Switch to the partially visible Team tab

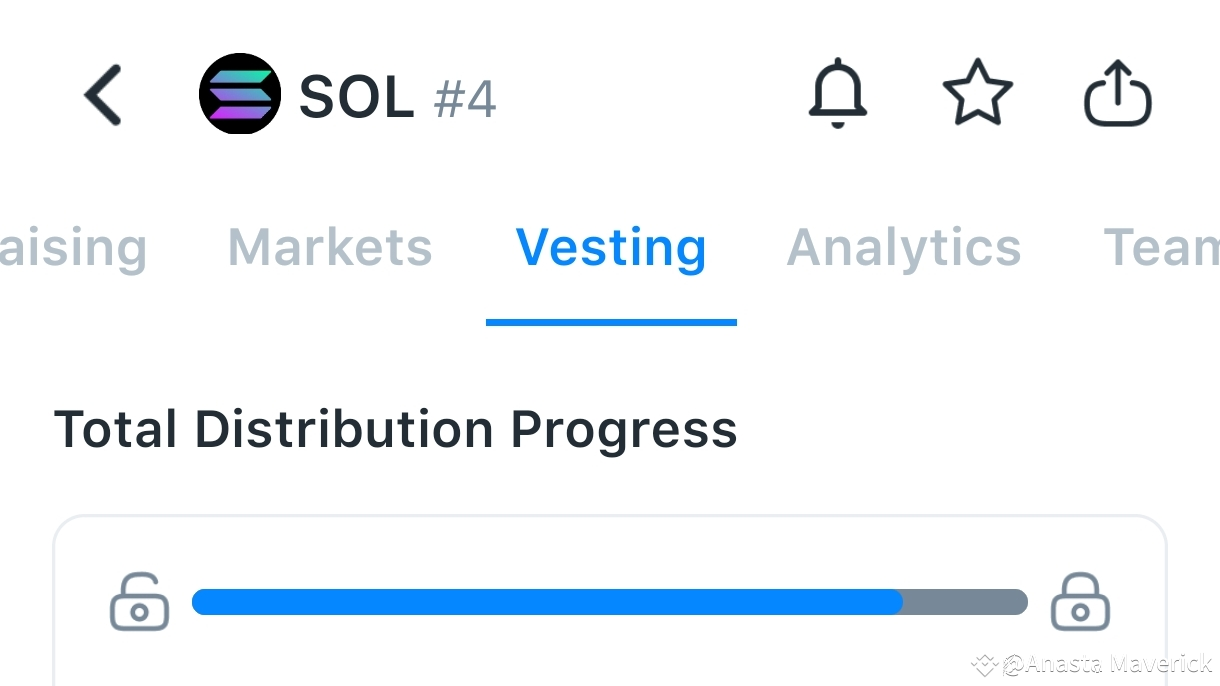(x=1160, y=248)
